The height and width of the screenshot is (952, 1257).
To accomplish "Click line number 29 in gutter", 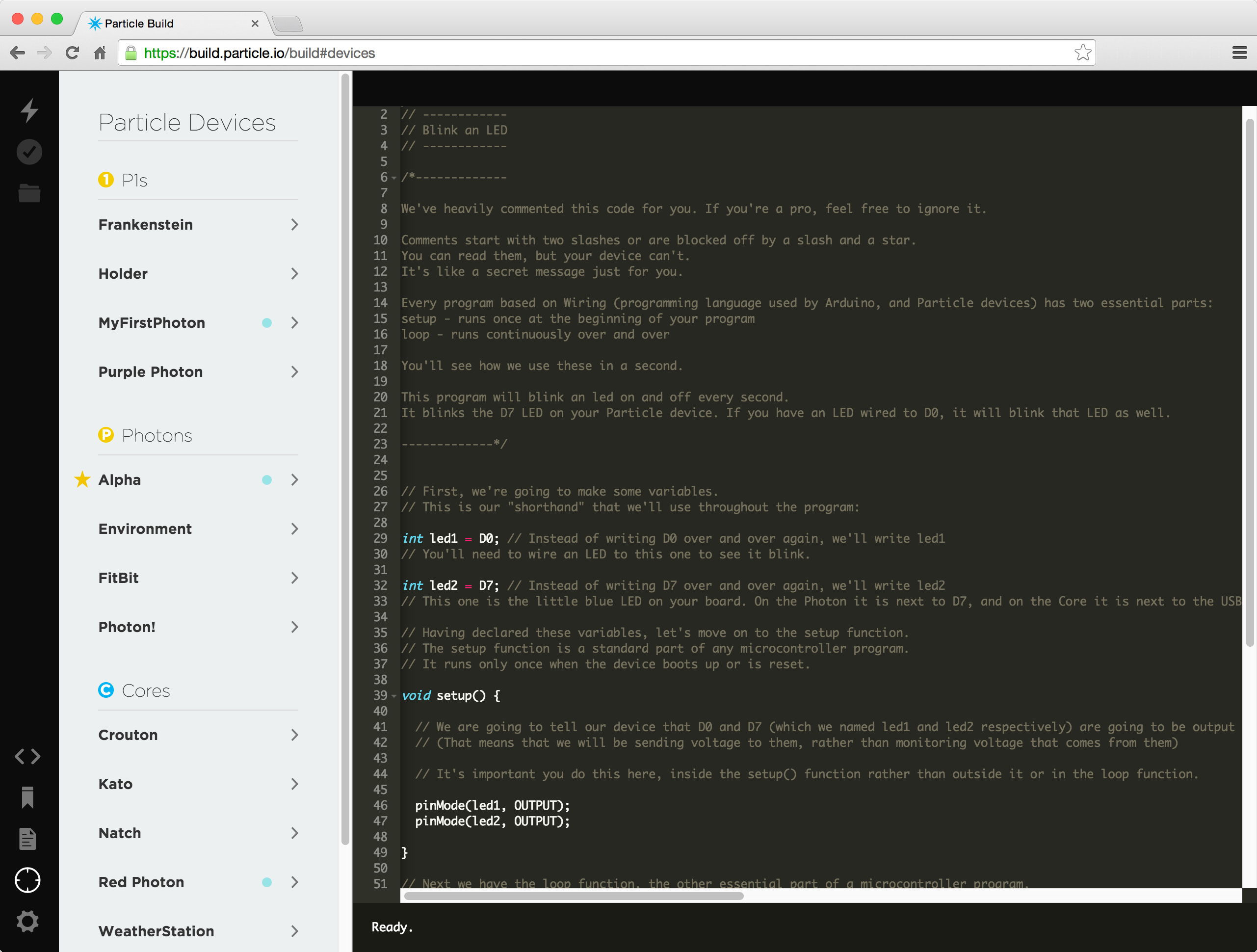I will pyautogui.click(x=380, y=538).
